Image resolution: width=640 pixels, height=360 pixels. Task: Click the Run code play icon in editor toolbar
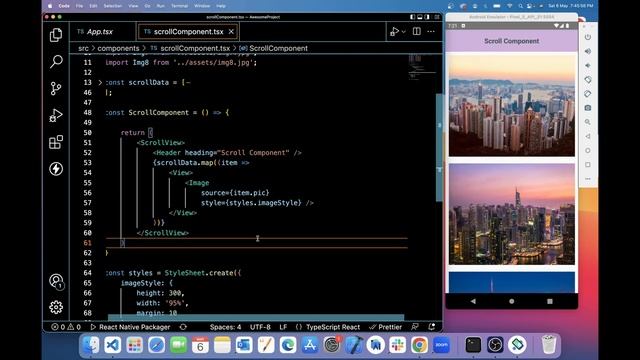[x=394, y=31]
